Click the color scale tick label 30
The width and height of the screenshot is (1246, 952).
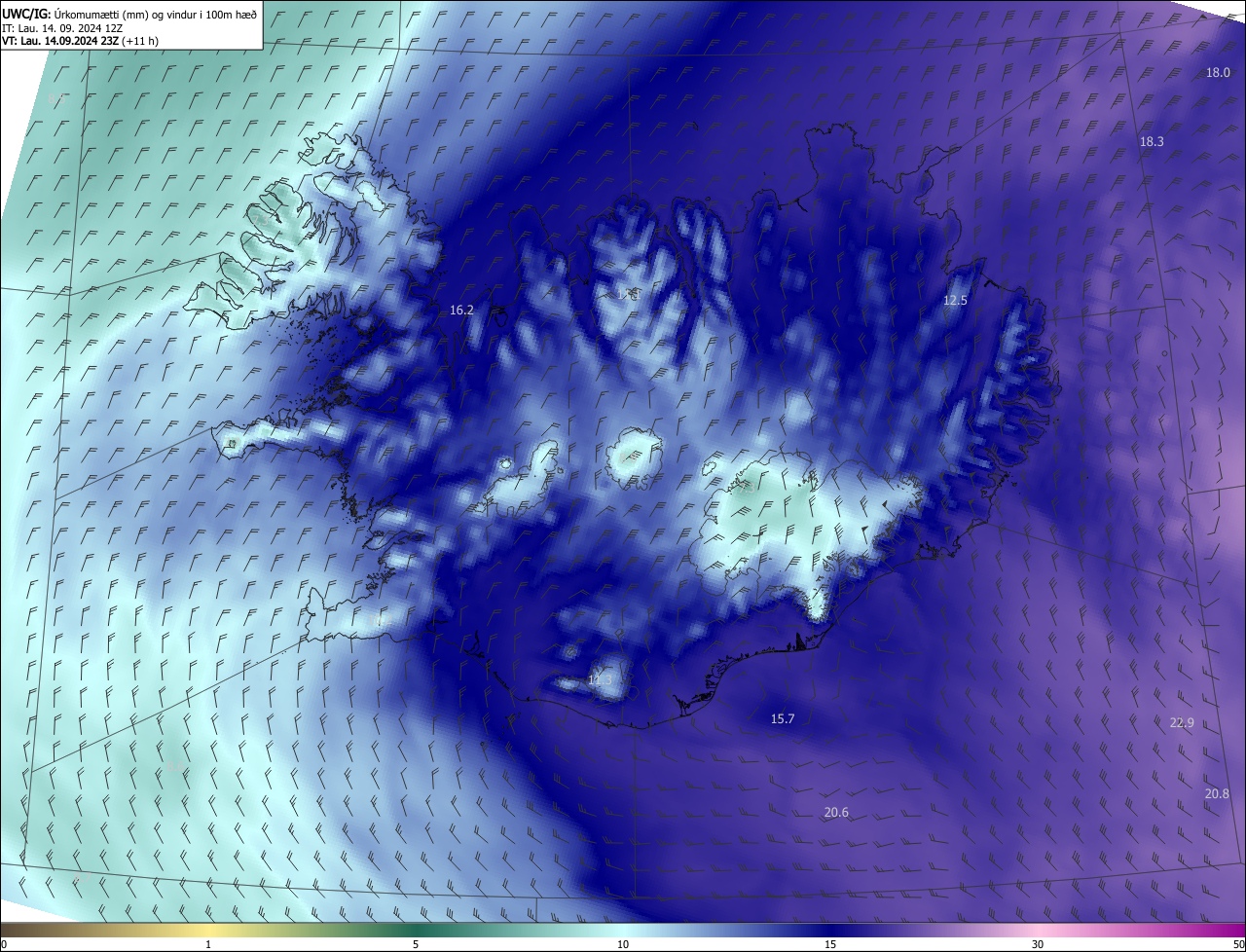click(1038, 944)
